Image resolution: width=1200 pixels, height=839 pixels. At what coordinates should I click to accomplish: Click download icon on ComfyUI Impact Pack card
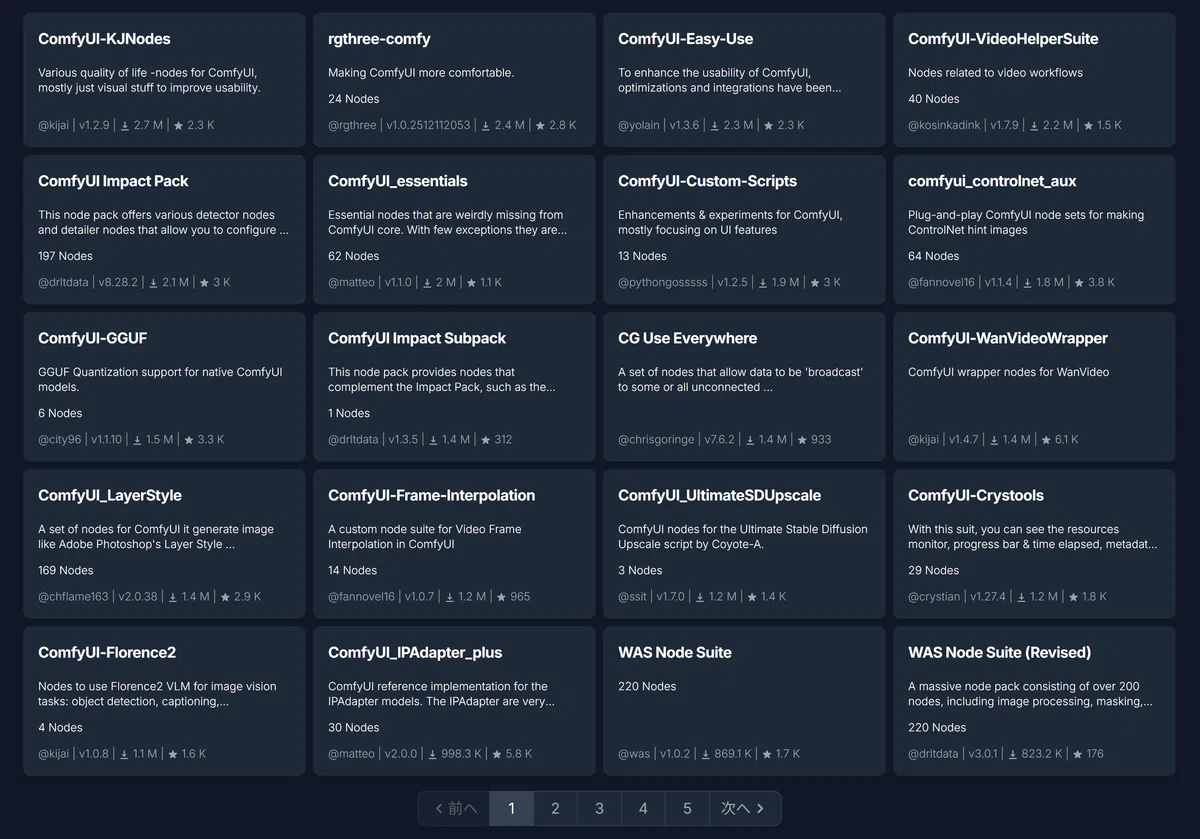[154, 283]
